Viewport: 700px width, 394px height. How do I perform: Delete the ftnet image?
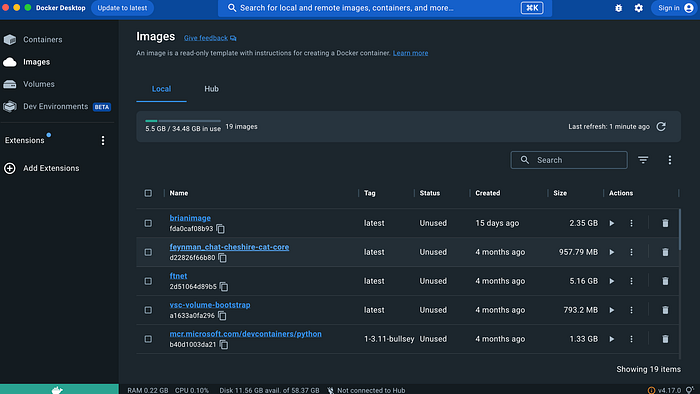click(x=665, y=281)
